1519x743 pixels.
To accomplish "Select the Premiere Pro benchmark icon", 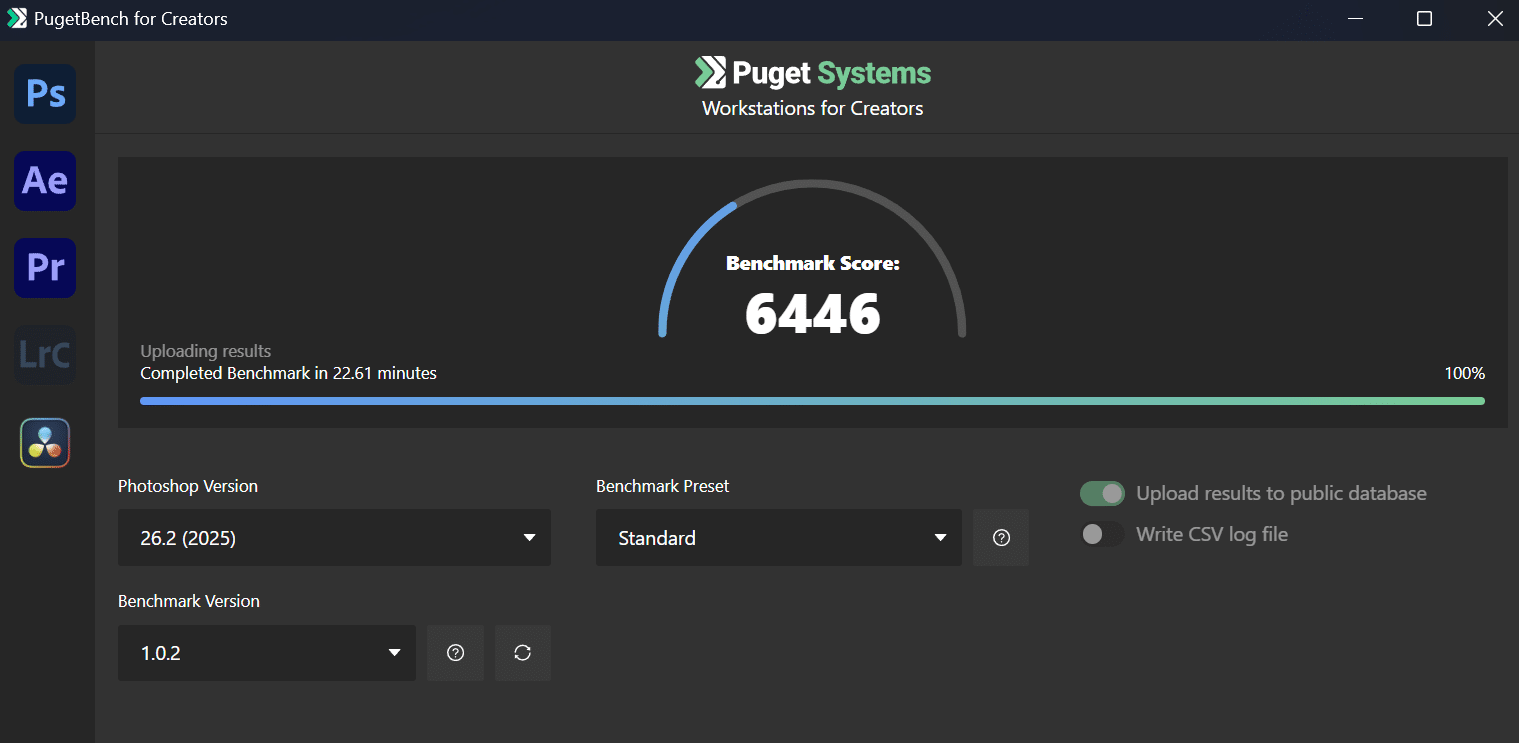I will point(45,268).
